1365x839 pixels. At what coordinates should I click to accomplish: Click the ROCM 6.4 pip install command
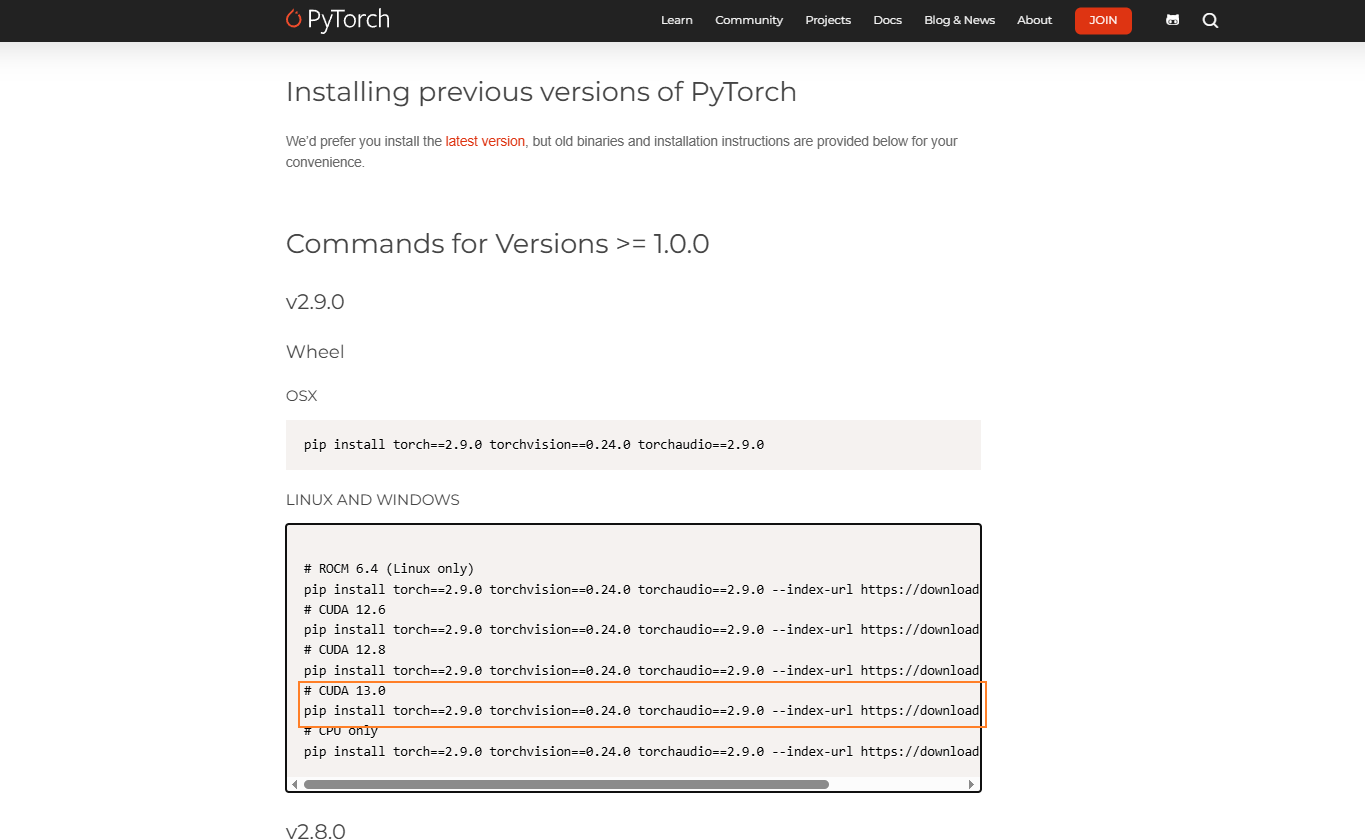[x=640, y=589]
